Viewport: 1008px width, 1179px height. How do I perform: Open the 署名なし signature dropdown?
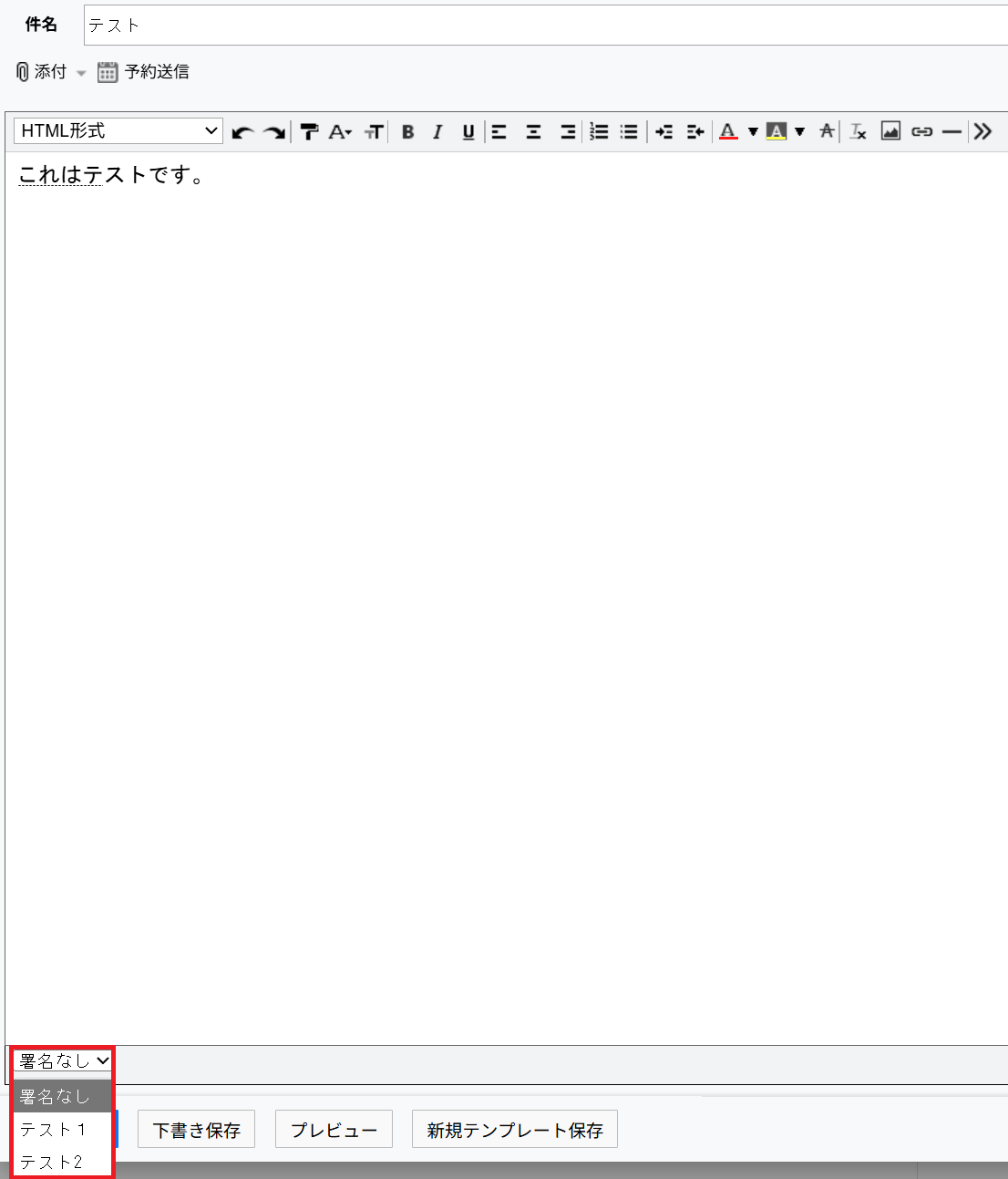pyautogui.click(x=63, y=1060)
